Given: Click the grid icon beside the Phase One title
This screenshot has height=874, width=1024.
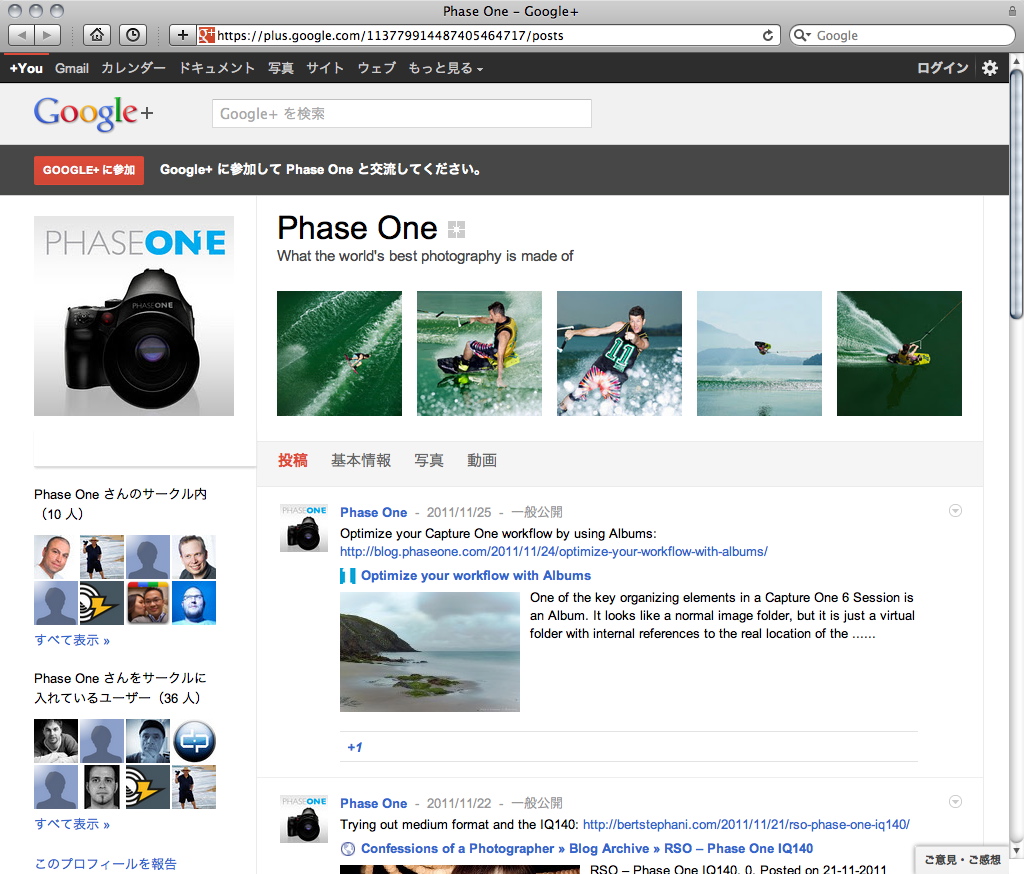Looking at the screenshot, I should pyautogui.click(x=456, y=229).
